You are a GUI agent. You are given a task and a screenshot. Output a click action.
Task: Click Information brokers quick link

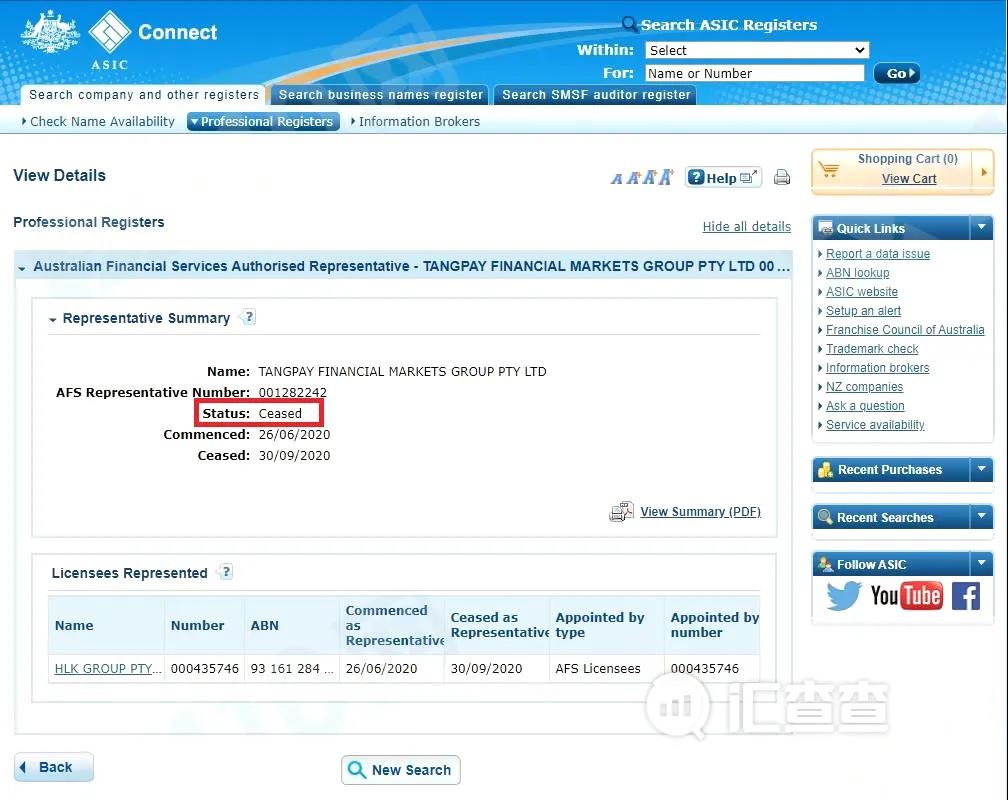click(878, 368)
